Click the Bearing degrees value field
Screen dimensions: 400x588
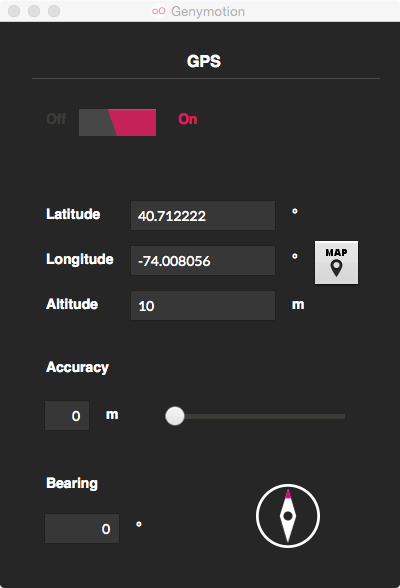(x=82, y=528)
